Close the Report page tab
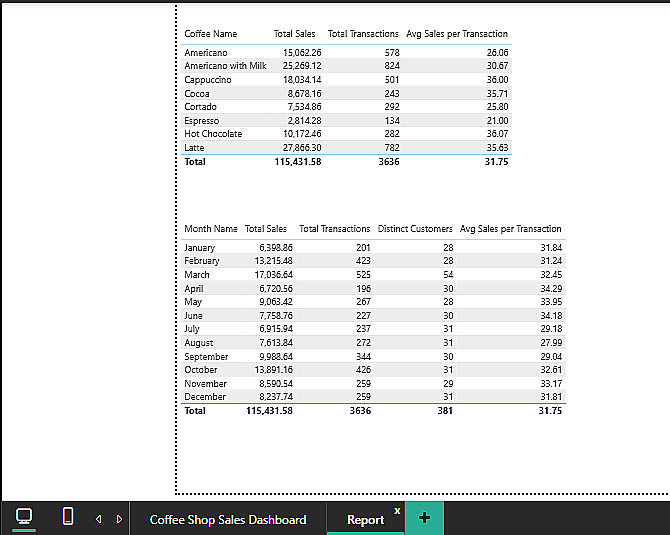The height and width of the screenshot is (535, 670). [x=397, y=510]
